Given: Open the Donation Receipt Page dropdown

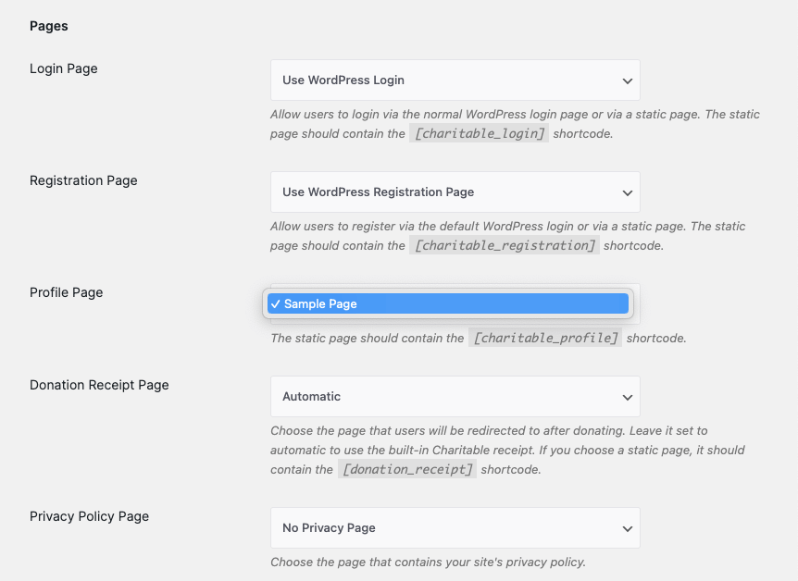Looking at the screenshot, I should (455, 396).
